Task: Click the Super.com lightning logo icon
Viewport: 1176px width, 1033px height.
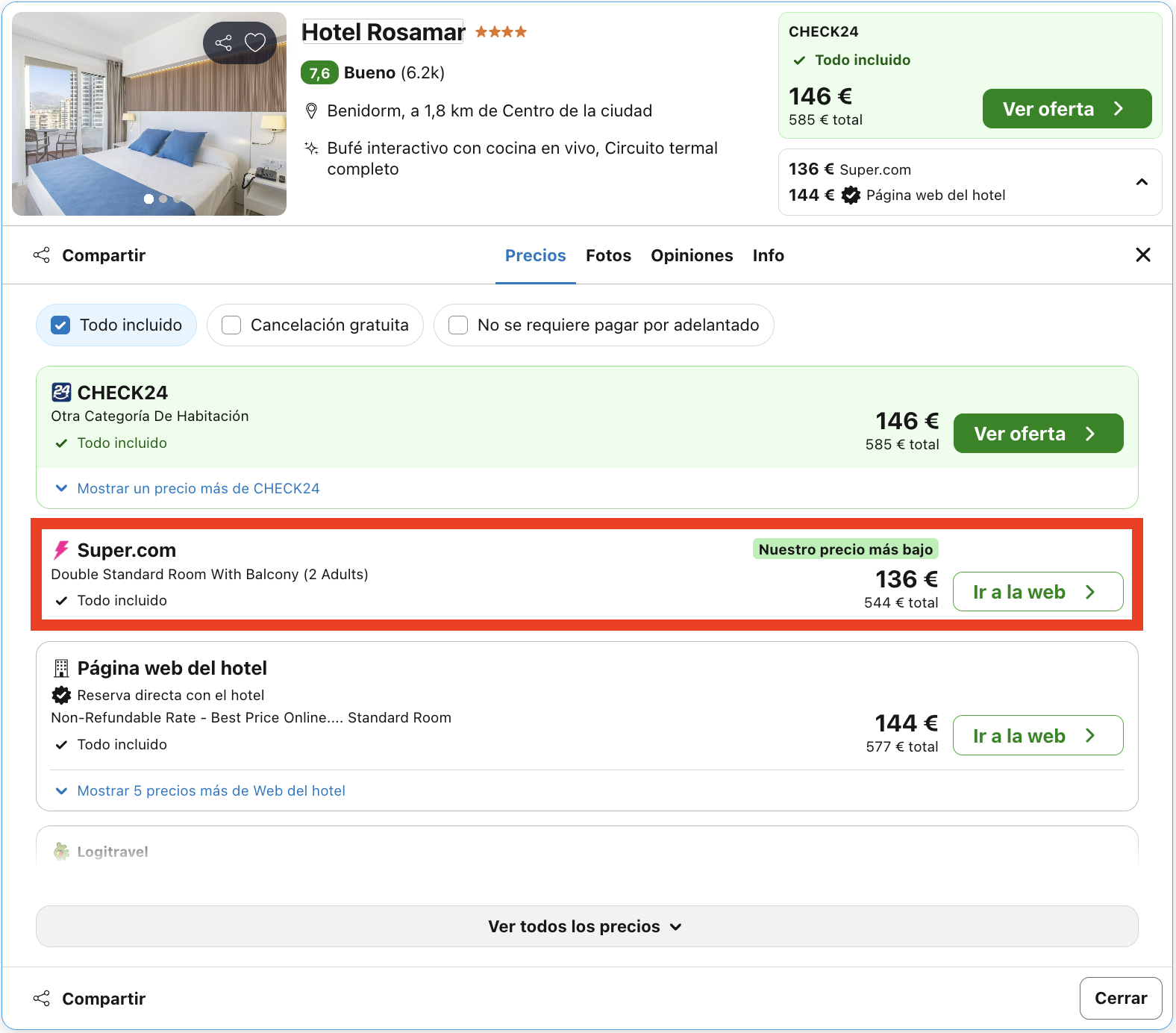Action: click(x=61, y=550)
